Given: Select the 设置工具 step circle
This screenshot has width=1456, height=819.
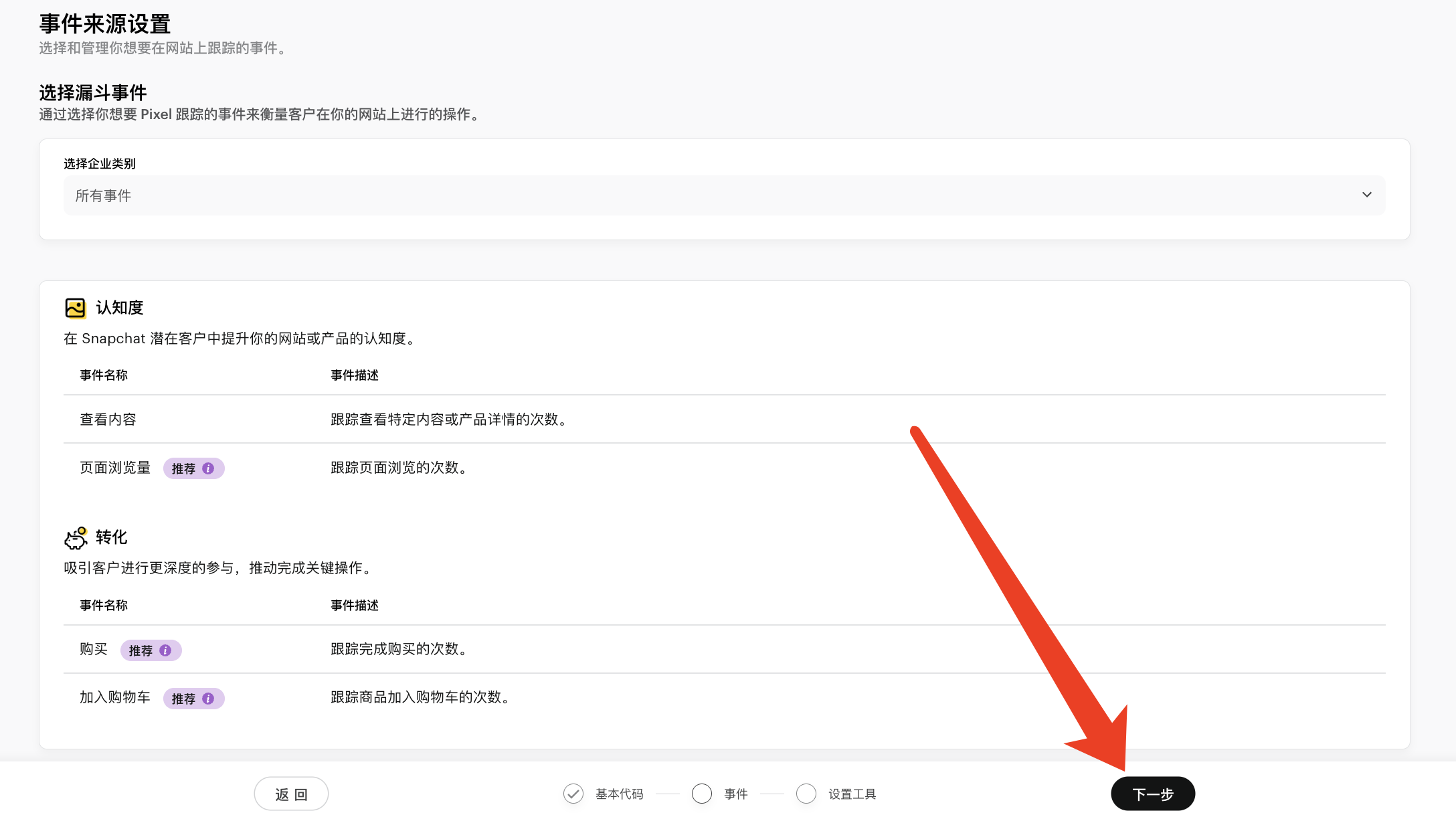Looking at the screenshot, I should (x=806, y=794).
